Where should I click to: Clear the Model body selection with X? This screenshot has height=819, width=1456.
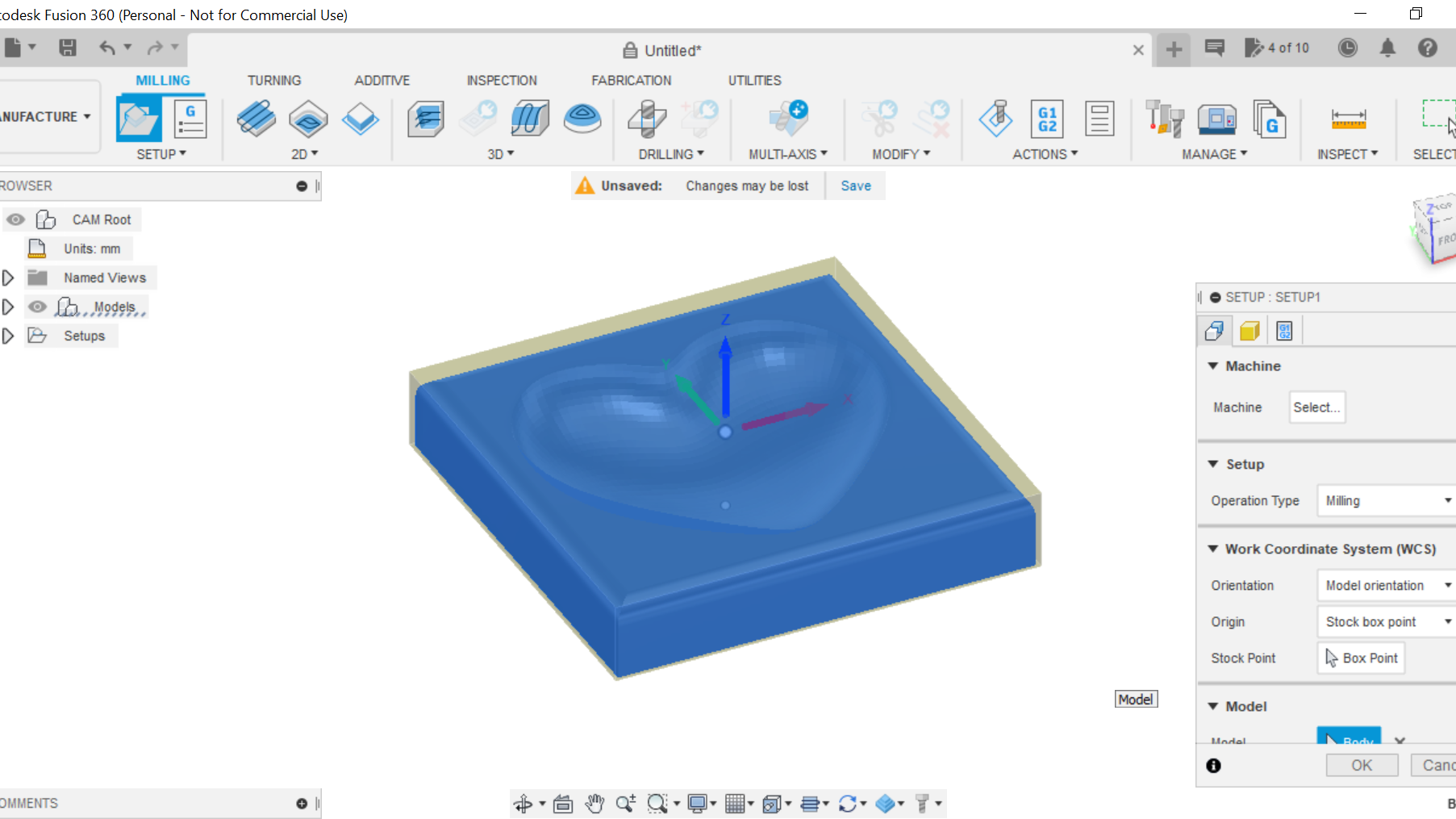tap(1400, 740)
